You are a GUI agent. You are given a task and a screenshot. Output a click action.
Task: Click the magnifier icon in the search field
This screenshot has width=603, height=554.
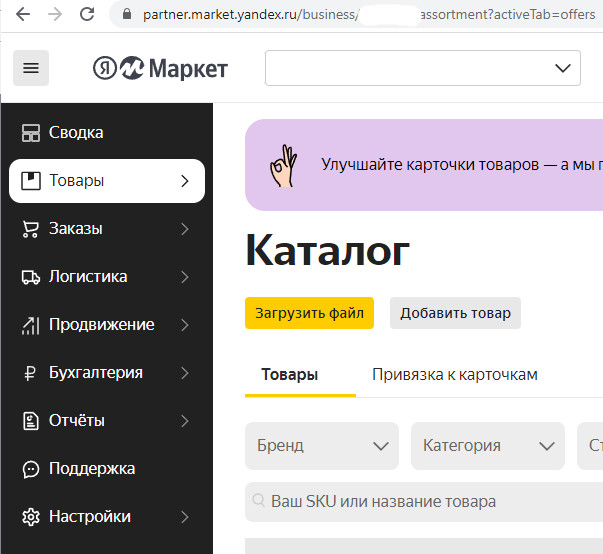(258, 501)
